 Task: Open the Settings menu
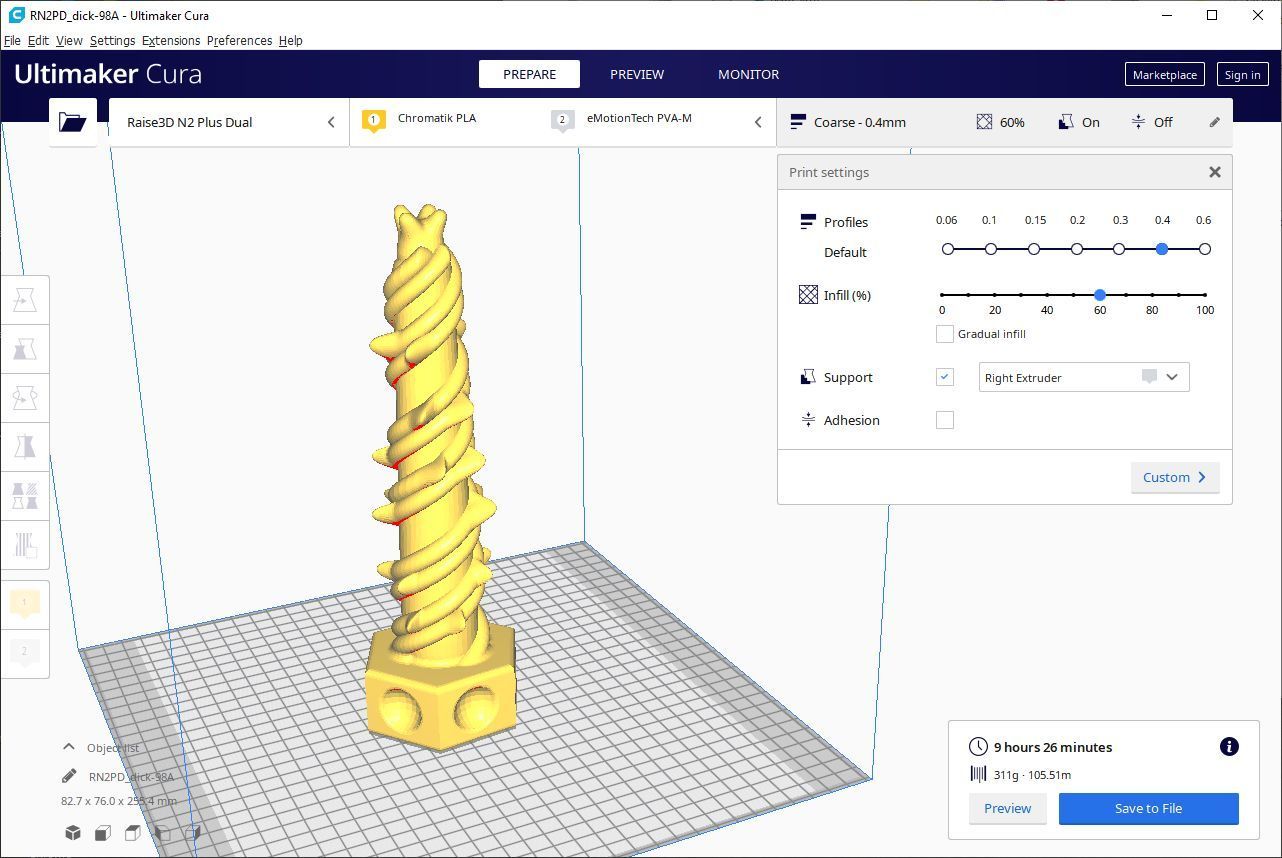click(112, 41)
